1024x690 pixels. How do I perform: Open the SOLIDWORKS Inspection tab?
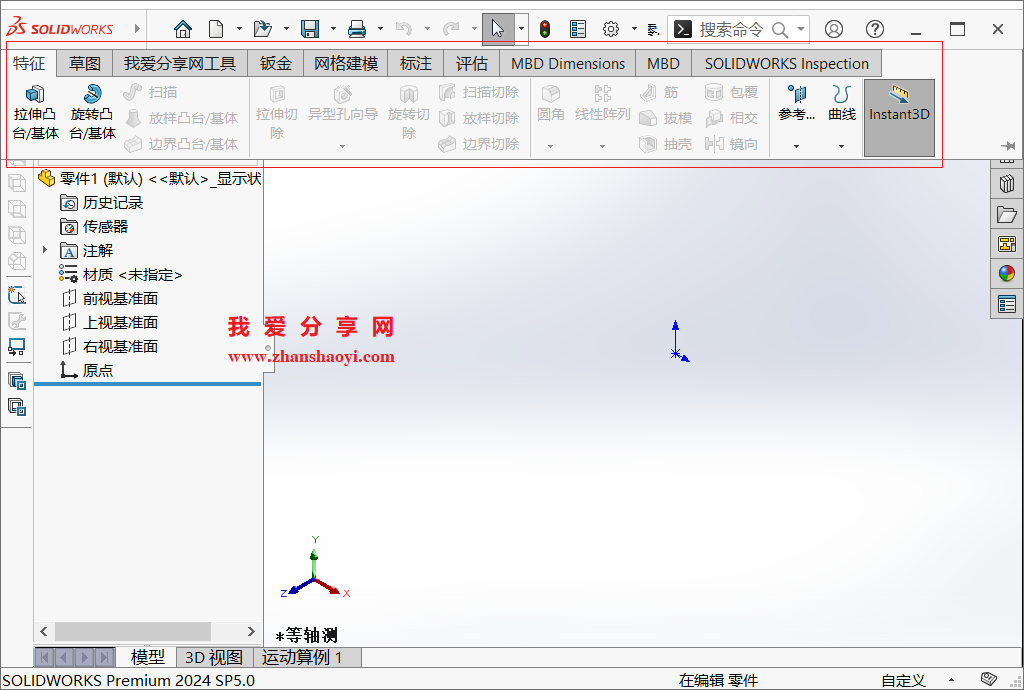(786, 63)
